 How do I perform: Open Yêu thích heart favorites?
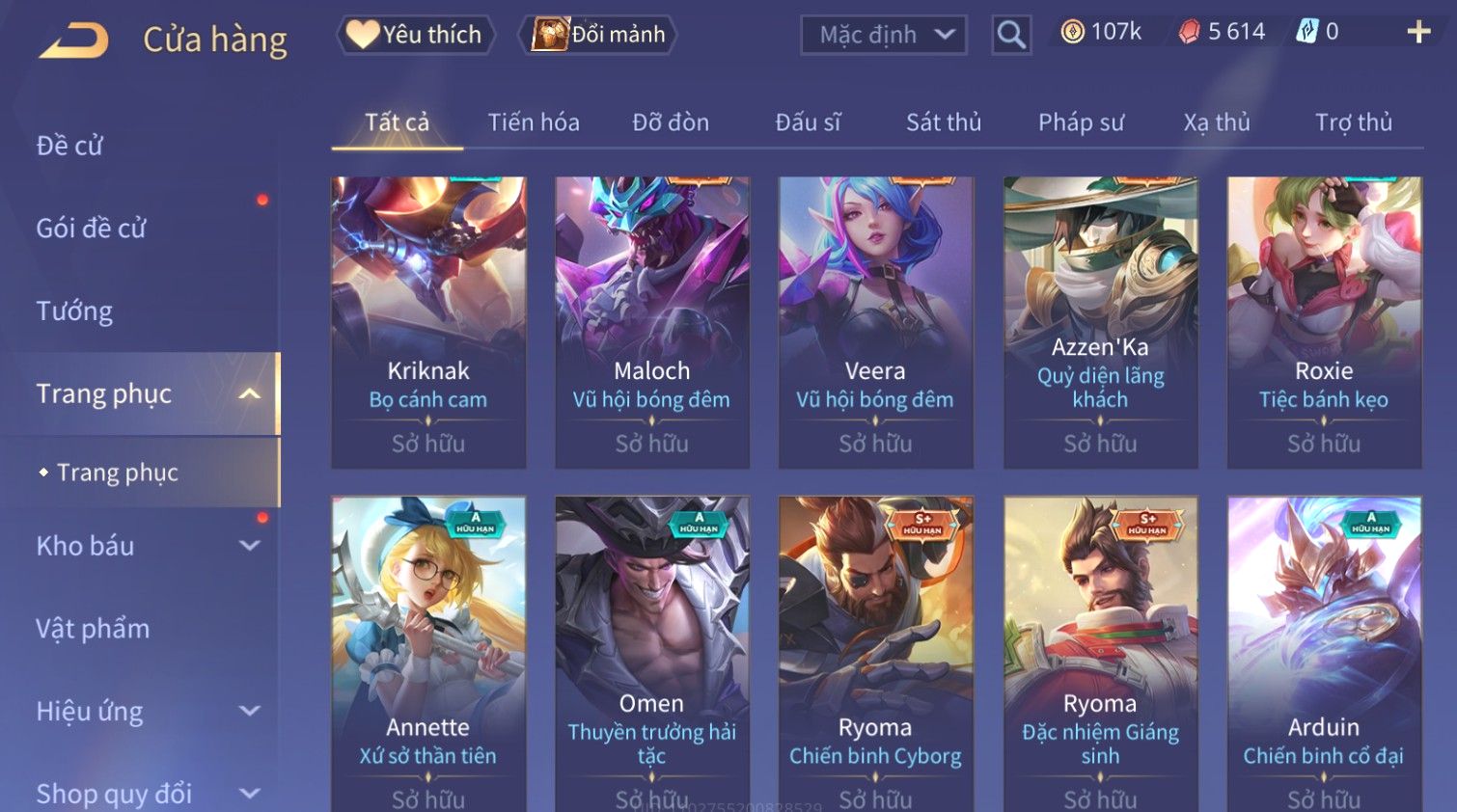pyautogui.click(x=416, y=35)
